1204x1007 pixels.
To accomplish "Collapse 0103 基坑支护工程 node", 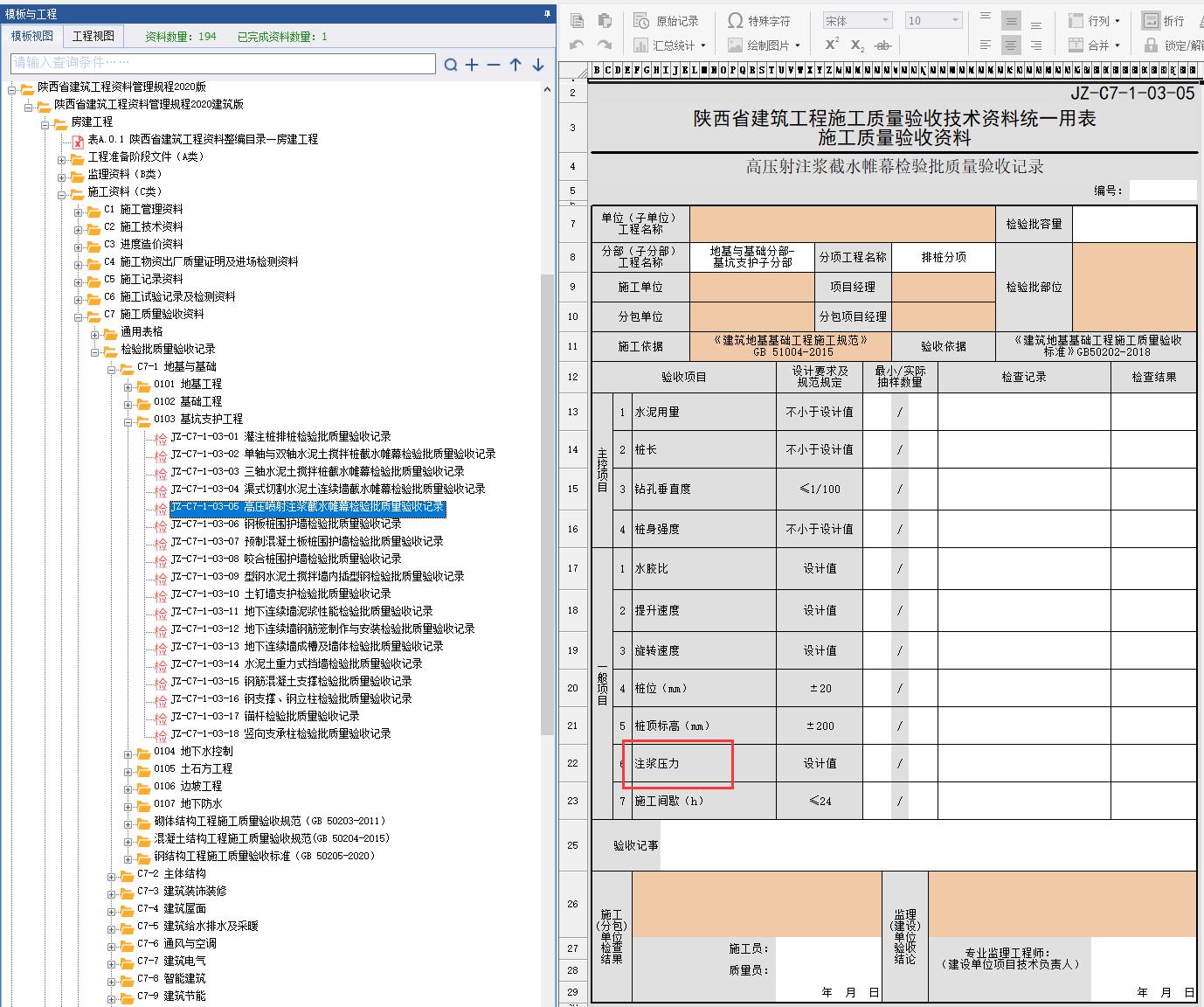I will pyautogui.click(x=128, y=421).
